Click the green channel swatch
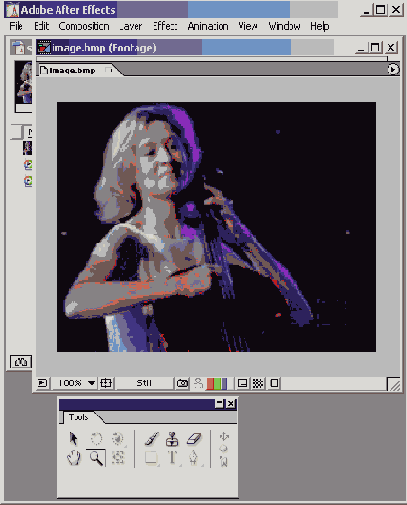This screenshot has width=407, height=505. 217,384
